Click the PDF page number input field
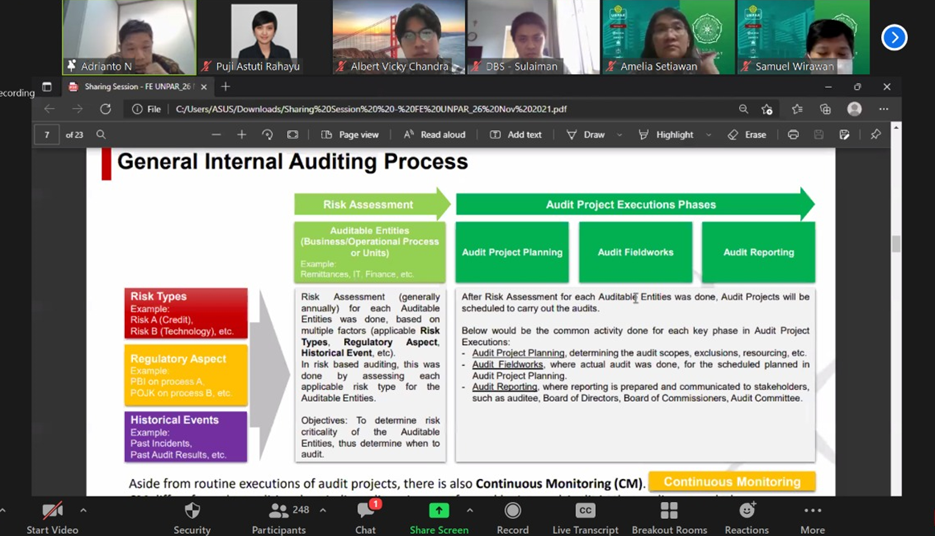 tap(46, 135)
